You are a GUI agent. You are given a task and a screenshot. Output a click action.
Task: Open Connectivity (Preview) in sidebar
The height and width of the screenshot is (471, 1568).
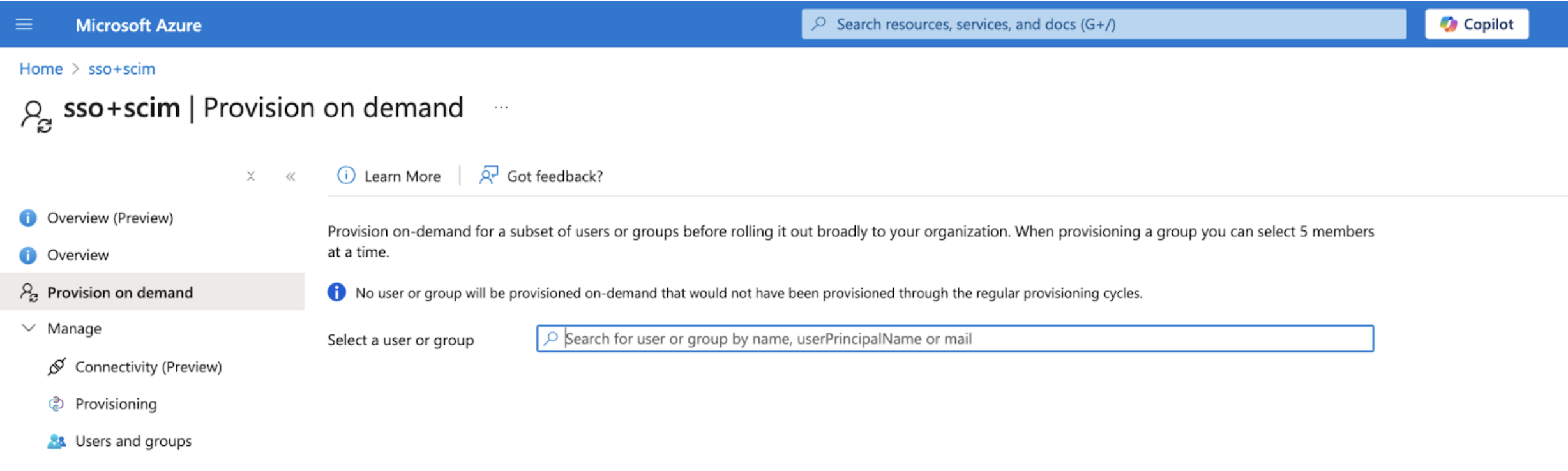pos(148,367)
